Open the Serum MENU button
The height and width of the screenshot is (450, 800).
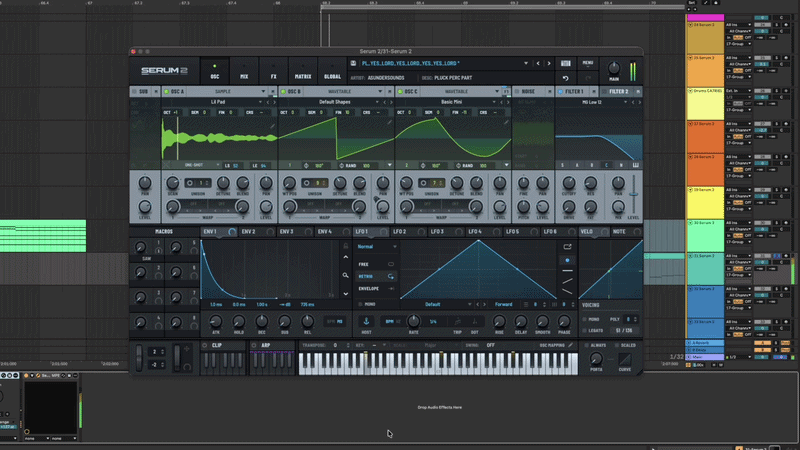588,63
